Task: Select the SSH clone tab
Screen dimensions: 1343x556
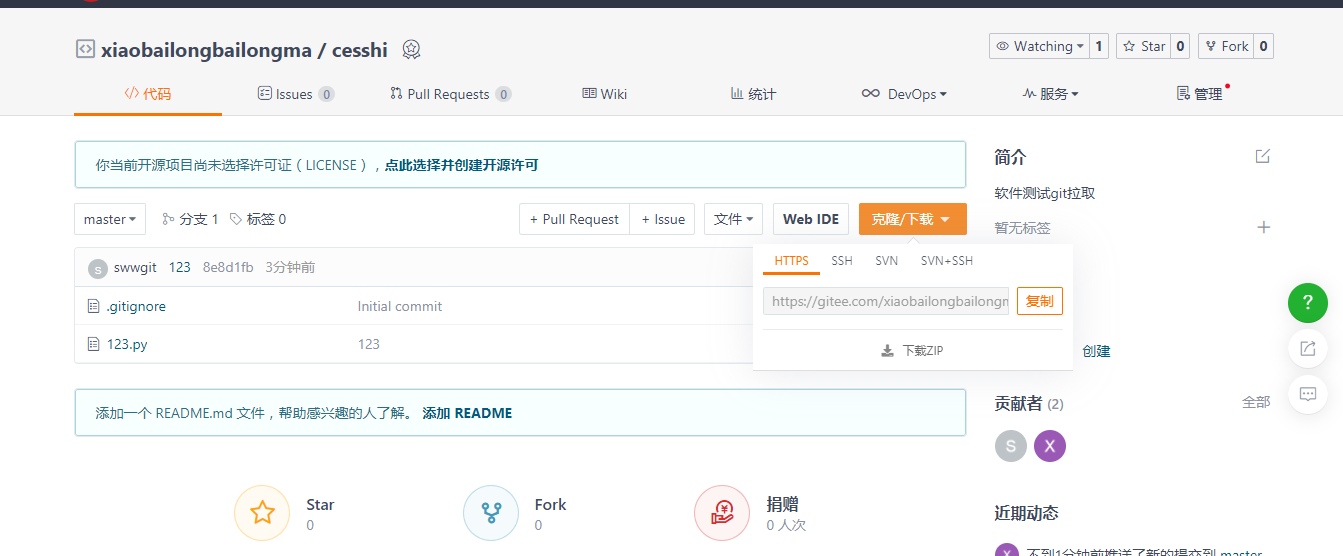Action: [842, 261]
